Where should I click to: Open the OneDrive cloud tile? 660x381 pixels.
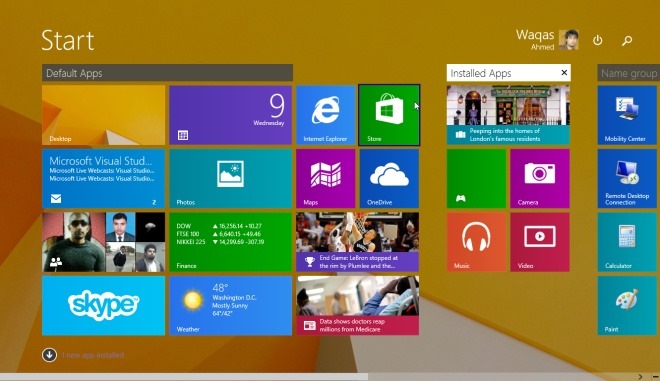pos(389,179)
